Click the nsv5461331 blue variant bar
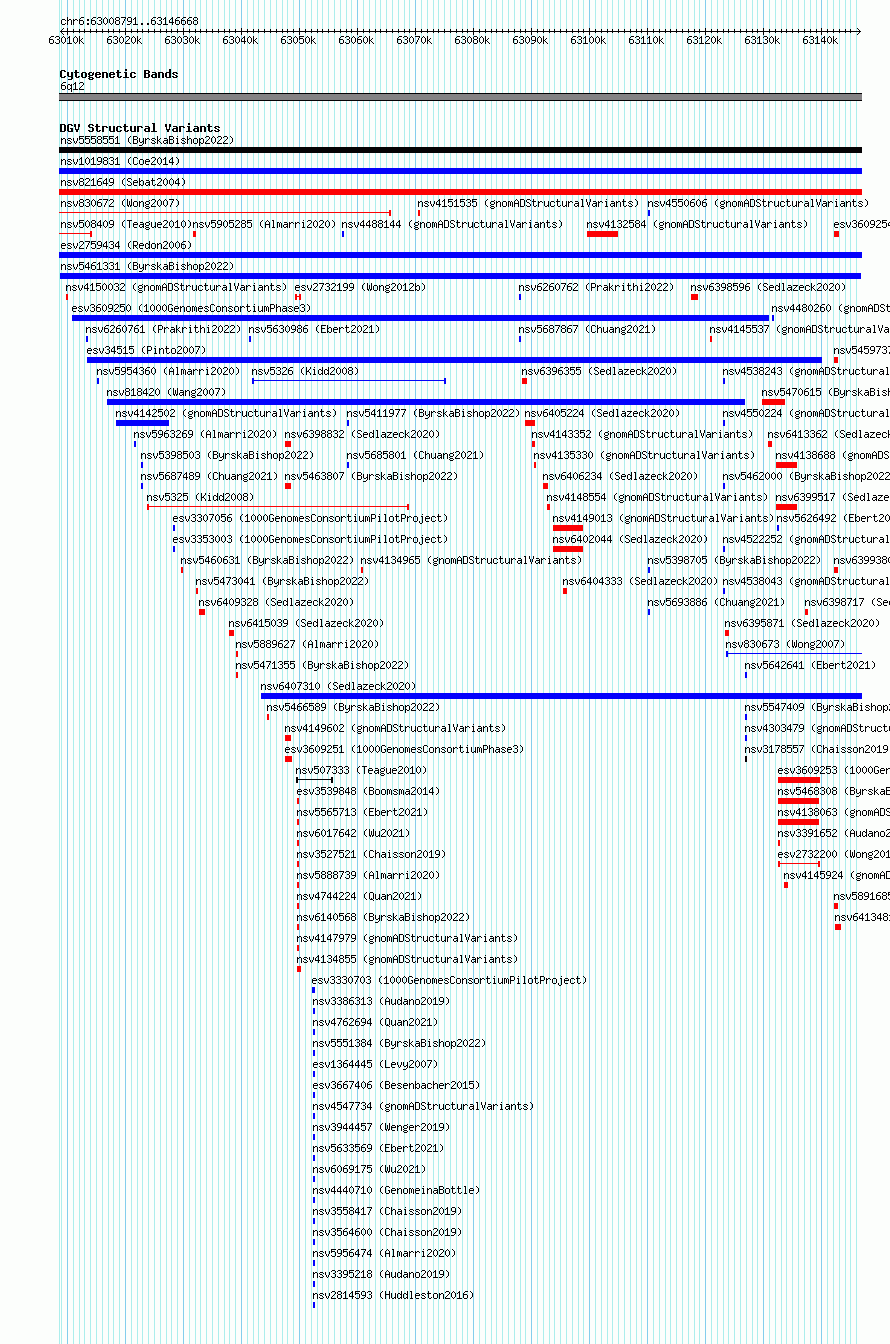The height and width of the screenshot is (1344, 890). (x=460, y=276)
